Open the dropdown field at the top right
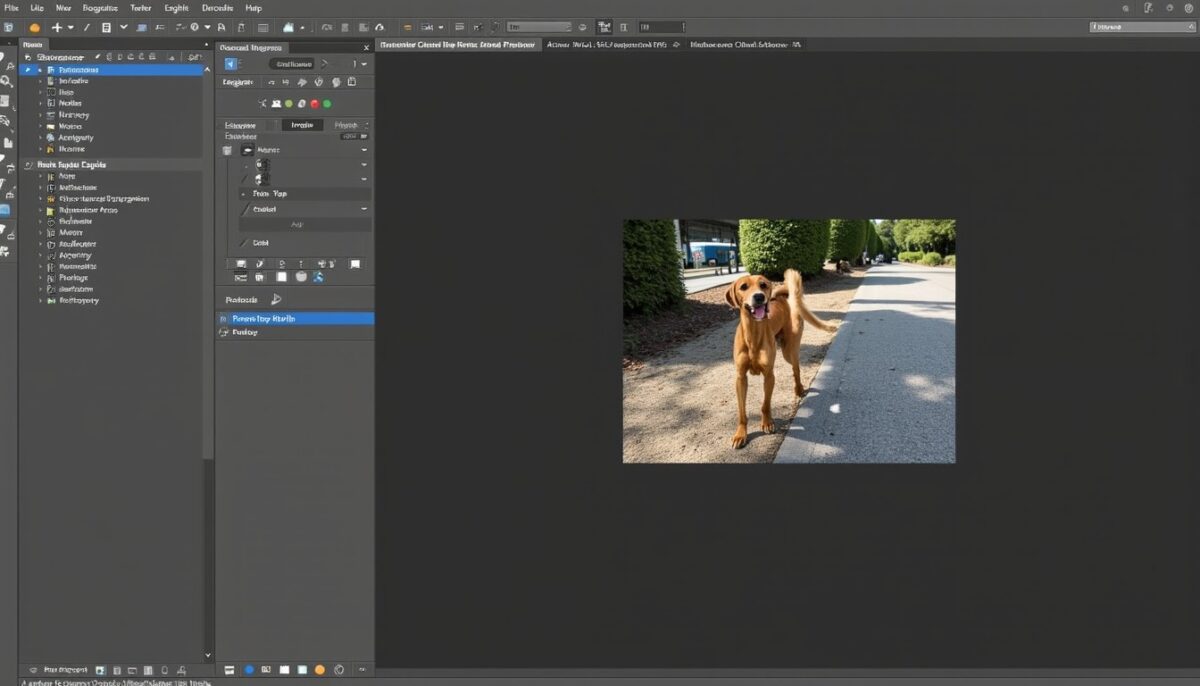This screenshot has width=1200, height=686. (x=1142, y=27)
